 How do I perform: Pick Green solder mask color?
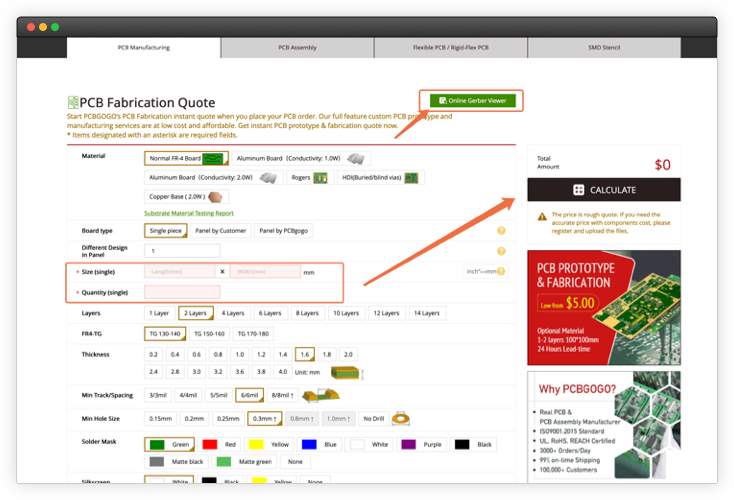(169, 444)
